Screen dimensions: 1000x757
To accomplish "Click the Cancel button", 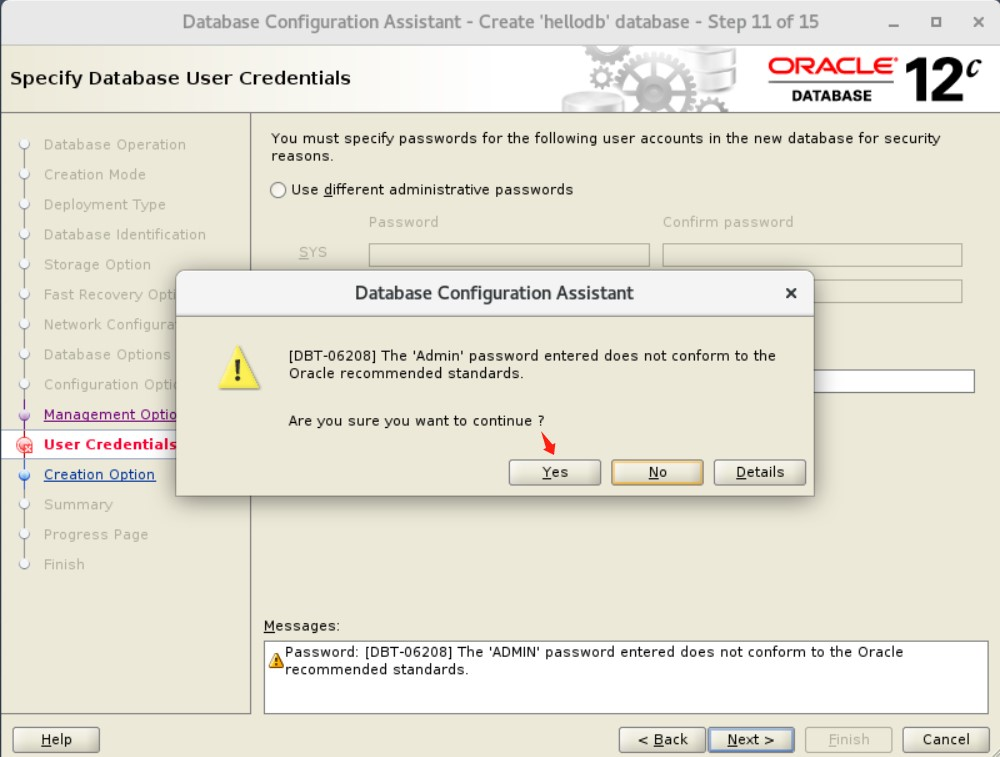I will [946, 740].
